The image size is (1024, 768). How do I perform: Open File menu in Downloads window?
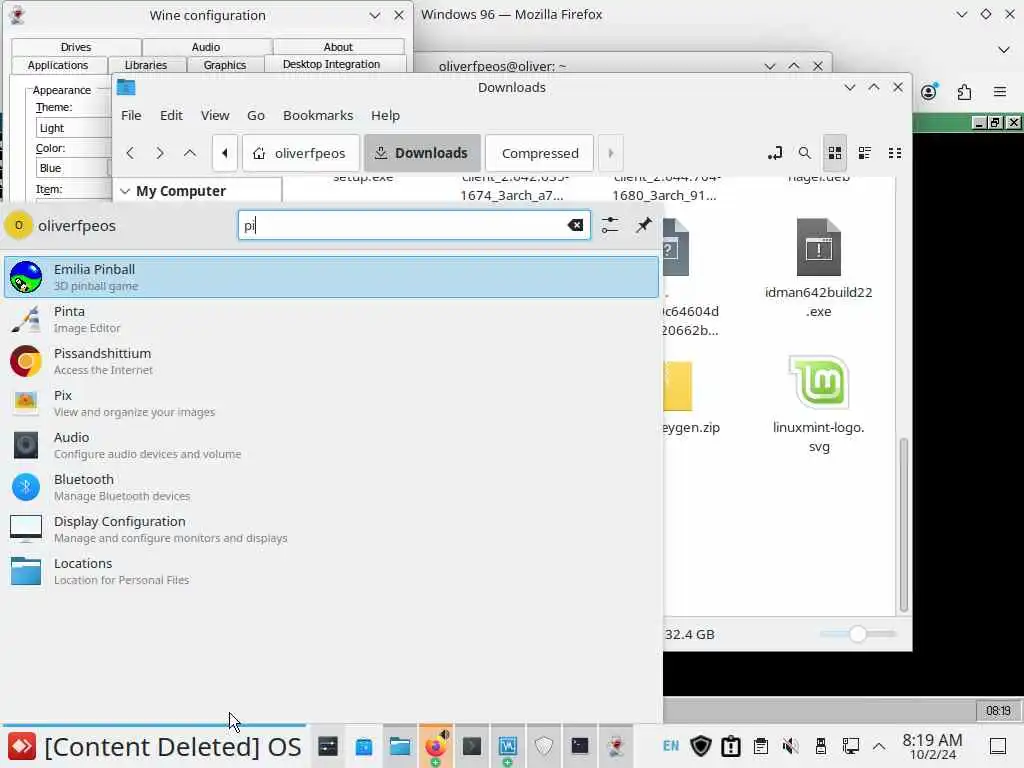(x=131, y=115)
